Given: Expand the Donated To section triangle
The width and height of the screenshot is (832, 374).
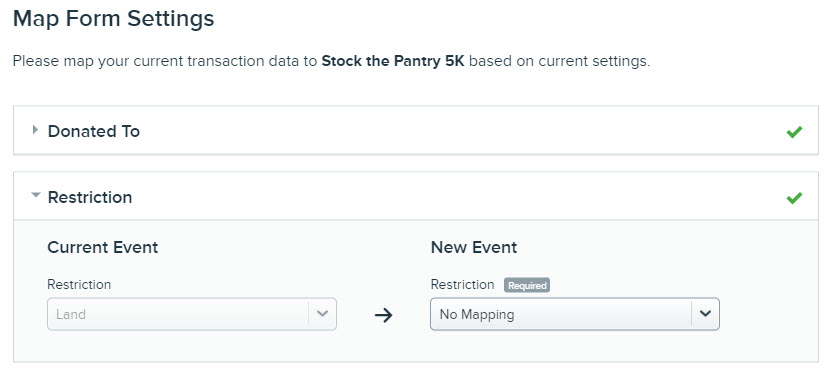Looking at the screenshot, I should click(35, 129).
